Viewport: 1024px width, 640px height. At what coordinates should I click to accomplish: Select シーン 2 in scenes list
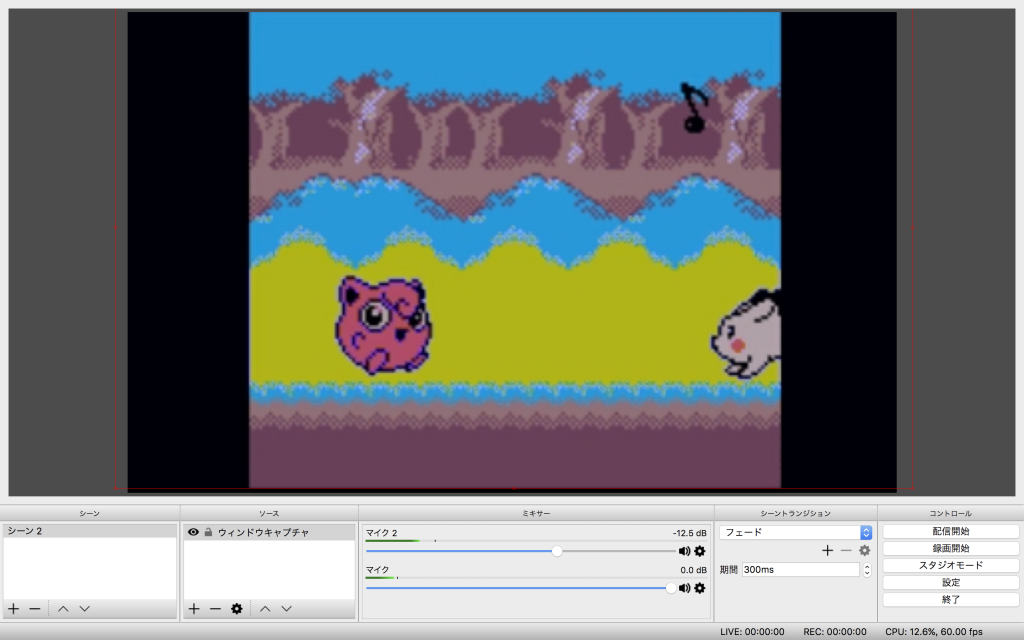tap(89, 531)
